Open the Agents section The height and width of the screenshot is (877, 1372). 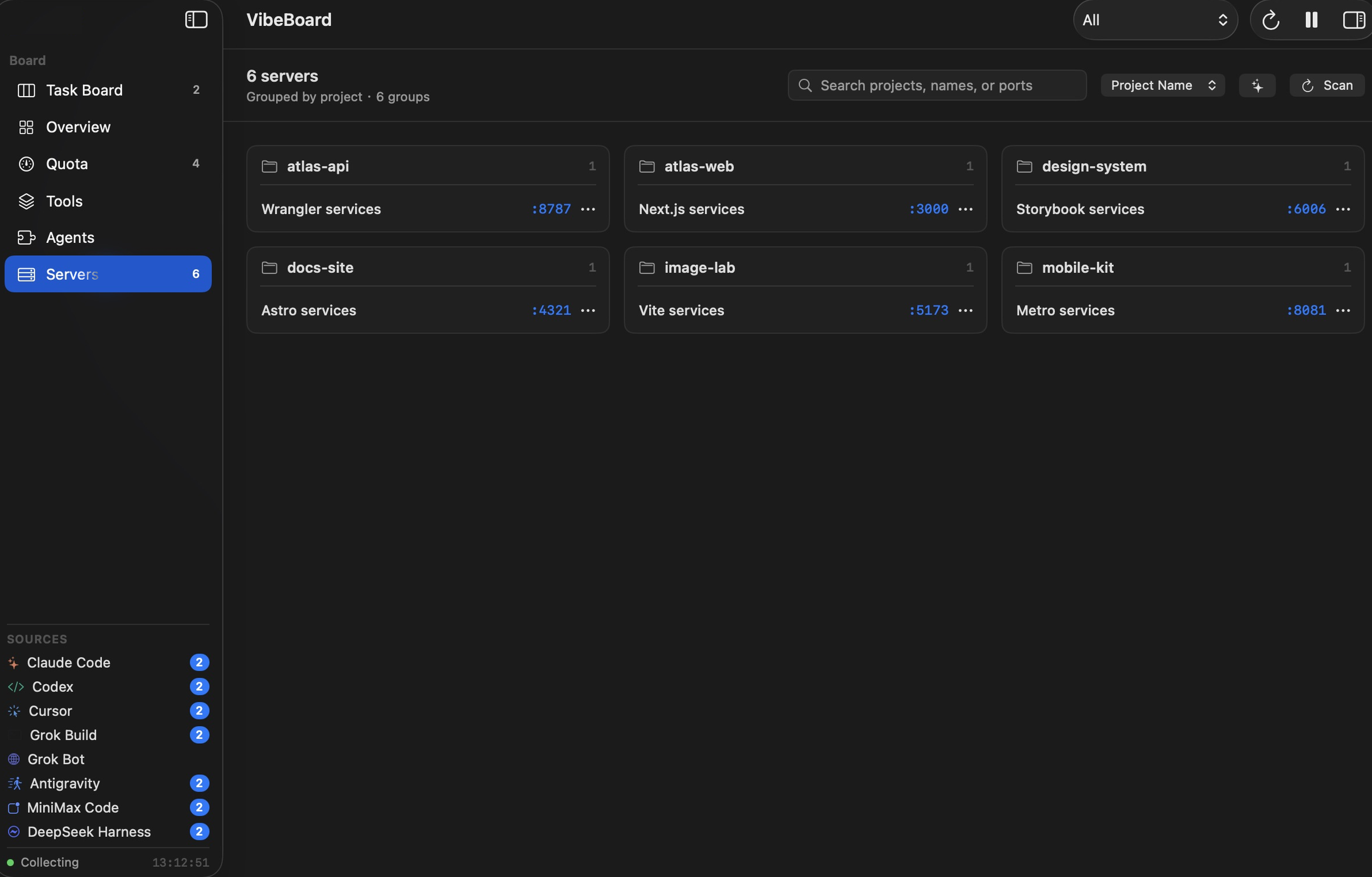pyautogui.click(x=109, y=237)
